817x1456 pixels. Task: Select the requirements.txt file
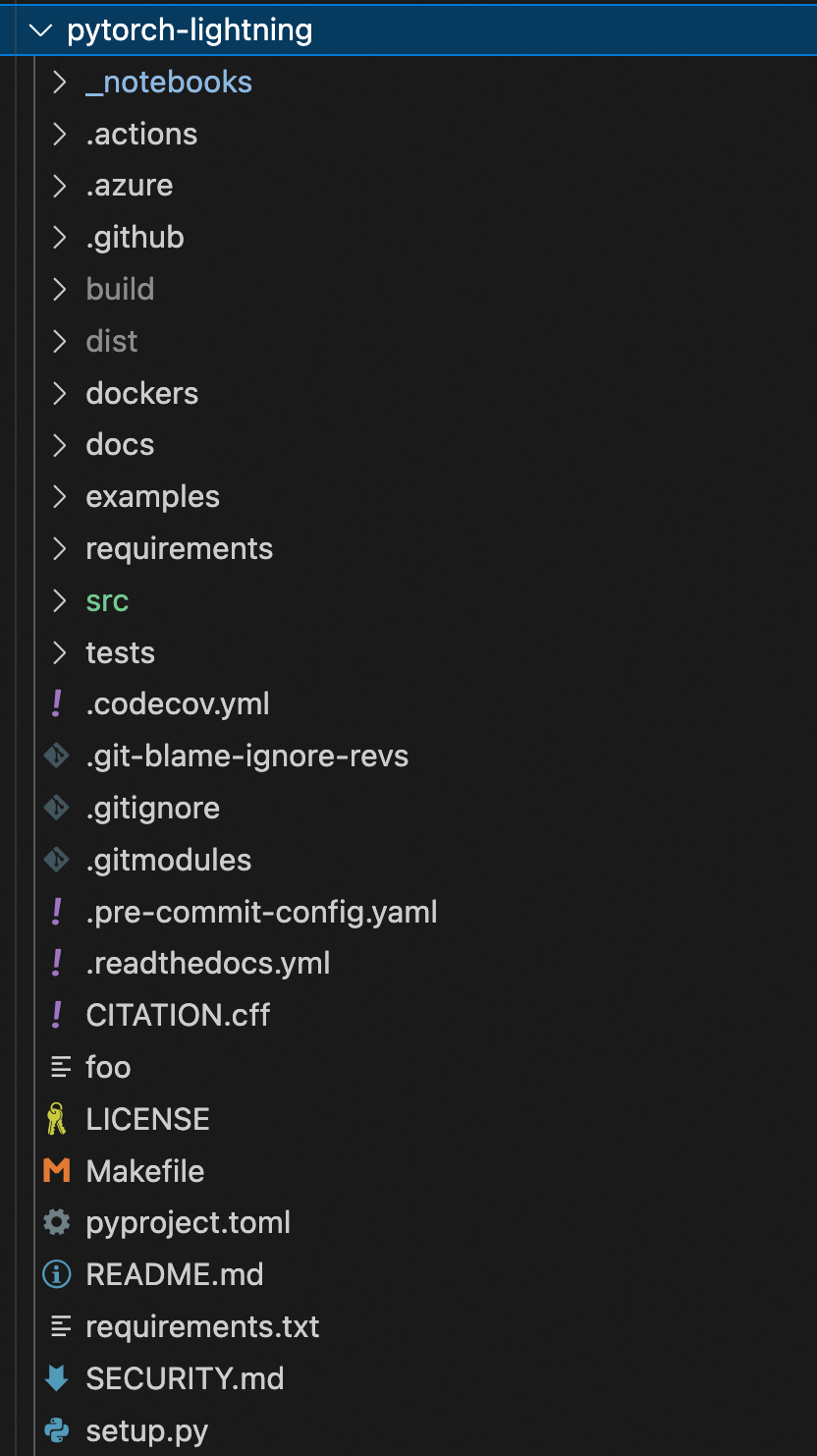pos(202,1327)
